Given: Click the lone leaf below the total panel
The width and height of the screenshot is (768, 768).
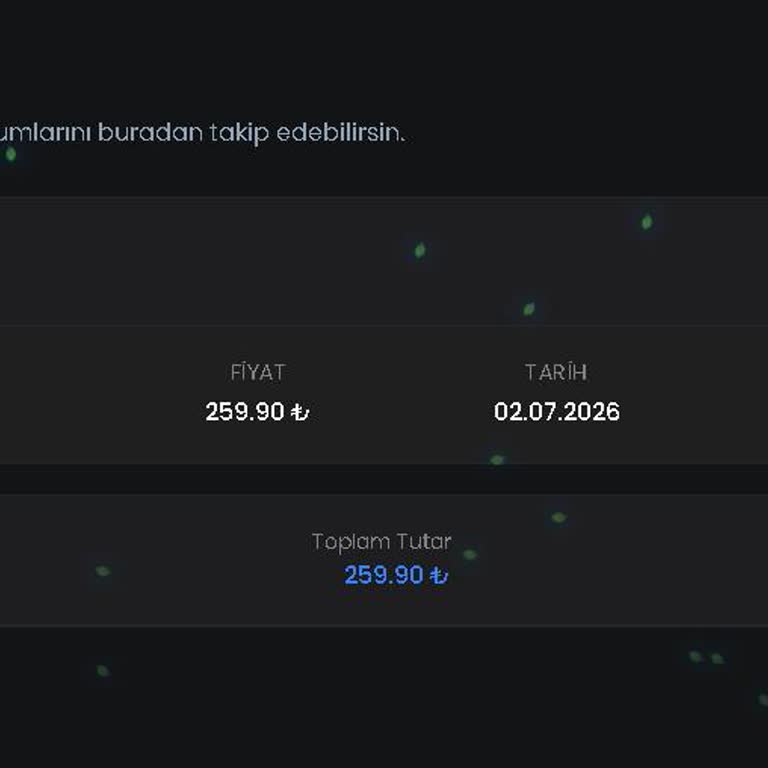Looking at the screenshot, I should pos(103,671).
